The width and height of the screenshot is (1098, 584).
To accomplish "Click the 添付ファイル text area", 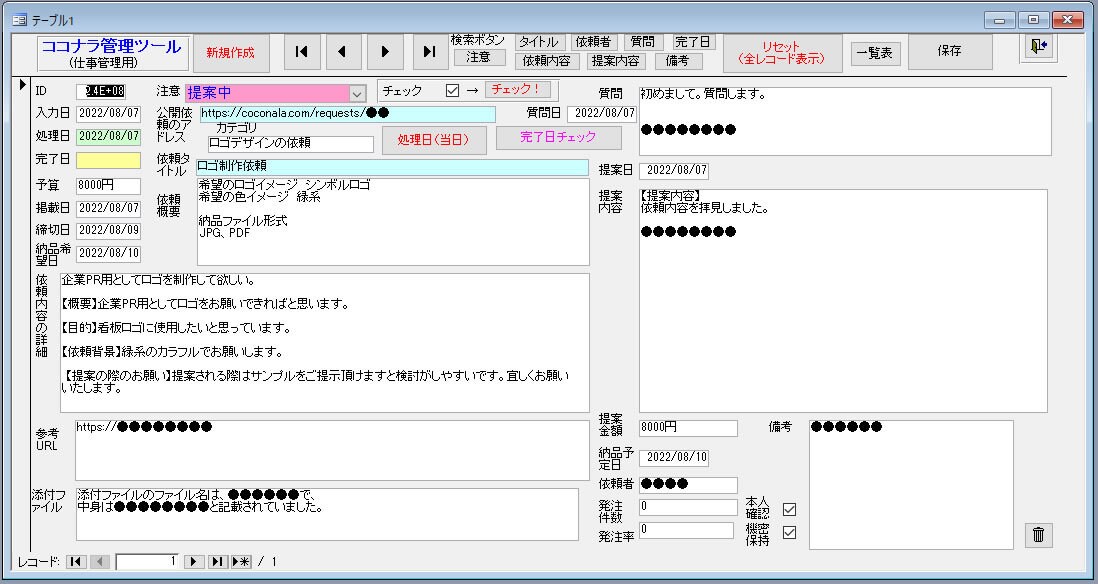I will point(327,515).
